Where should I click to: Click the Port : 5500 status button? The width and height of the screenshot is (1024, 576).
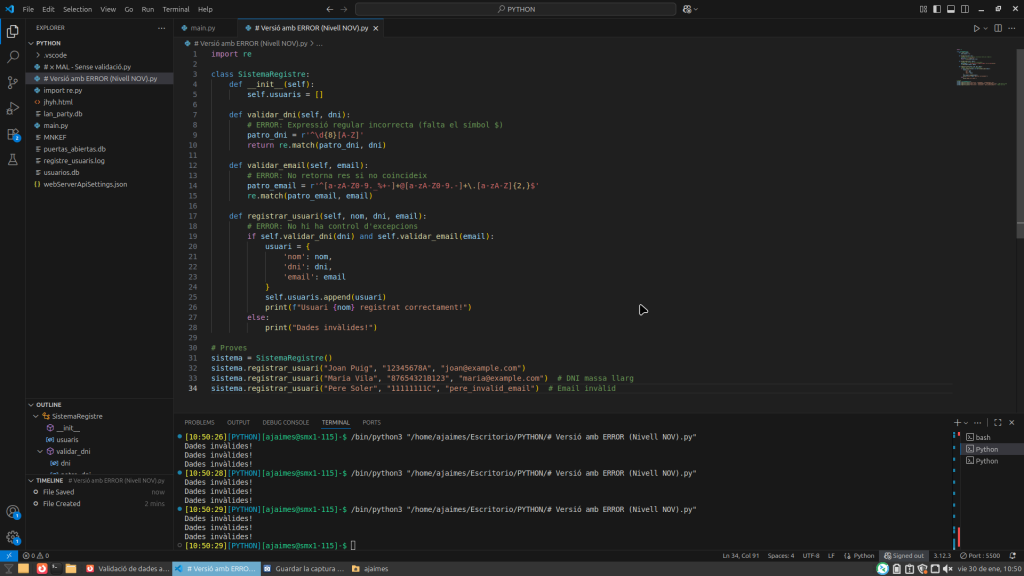(980, 555)
